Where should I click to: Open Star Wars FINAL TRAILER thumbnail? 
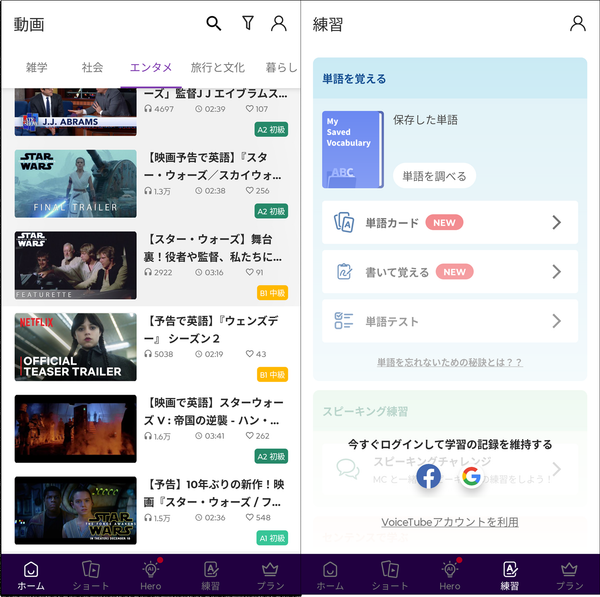click(75, 184)
